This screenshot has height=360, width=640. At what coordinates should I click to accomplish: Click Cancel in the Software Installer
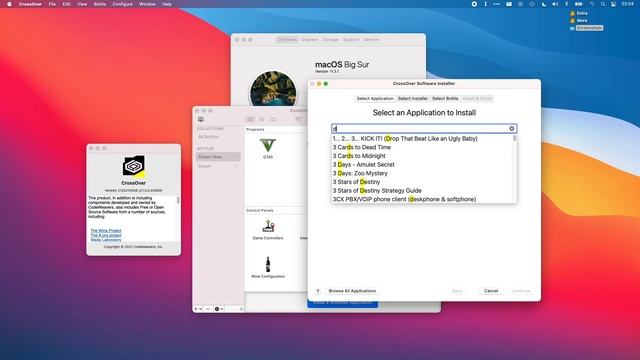coord(491,291)
